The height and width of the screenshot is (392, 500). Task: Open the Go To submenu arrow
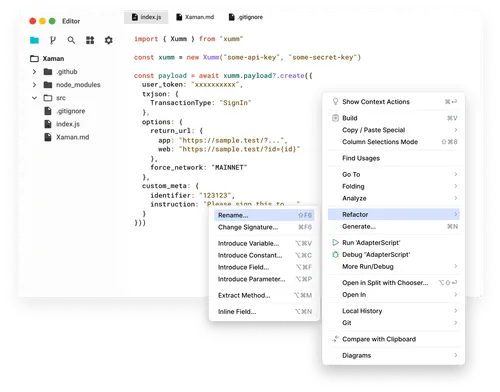point(455,174)
